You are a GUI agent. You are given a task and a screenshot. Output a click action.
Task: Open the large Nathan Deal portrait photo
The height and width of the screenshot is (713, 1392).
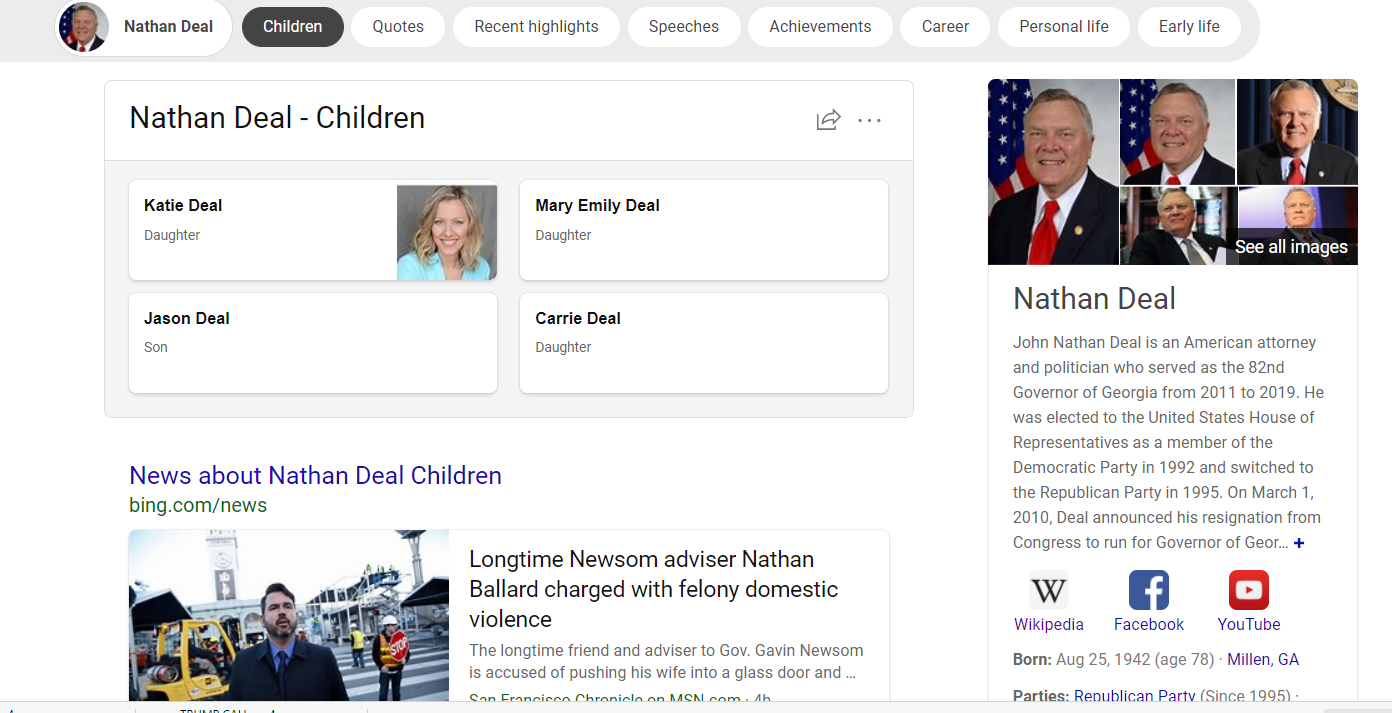pyautogui.click(x=1053, y=172)
